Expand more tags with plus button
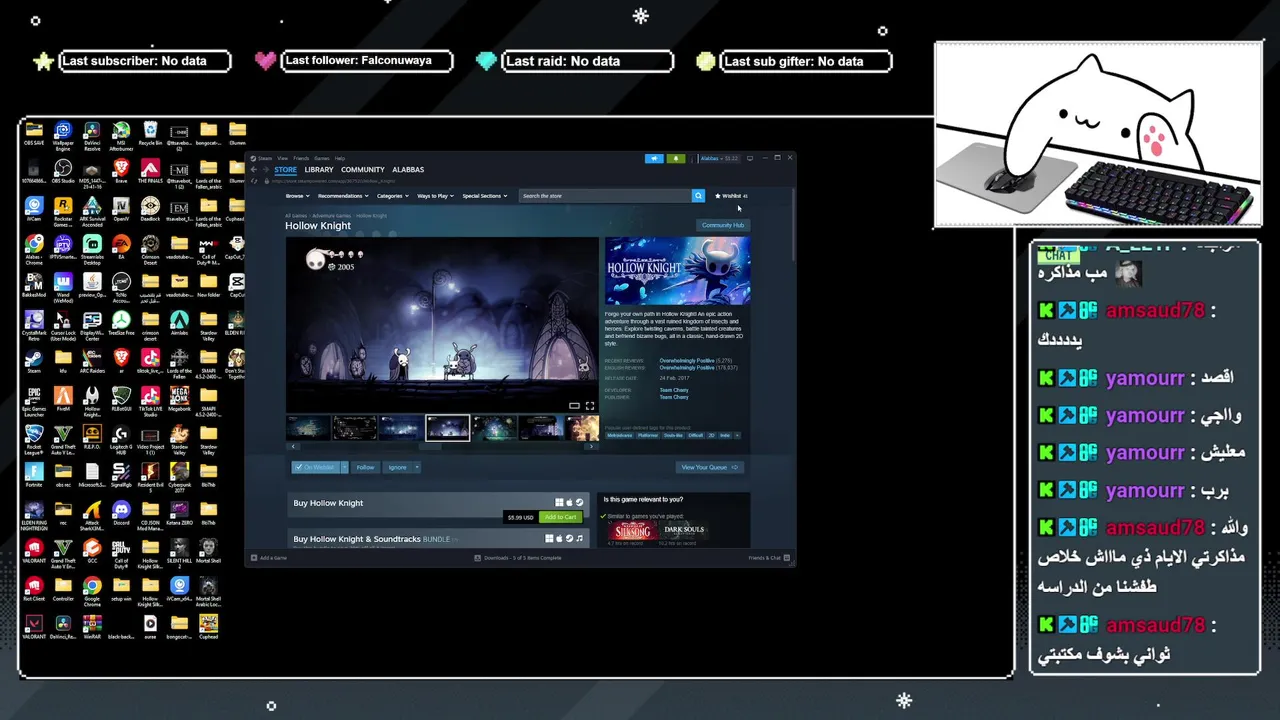The image size is (1280, 720). click(x=737, y=435)
